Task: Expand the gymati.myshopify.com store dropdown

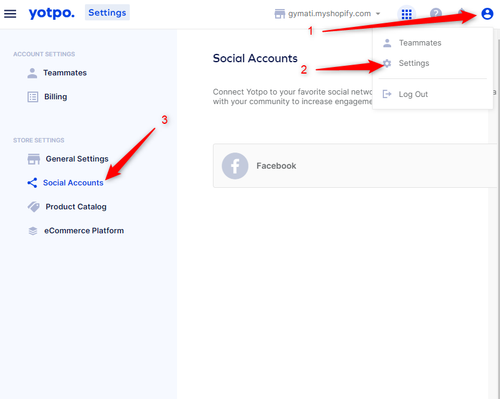Action: coord(378,14)
